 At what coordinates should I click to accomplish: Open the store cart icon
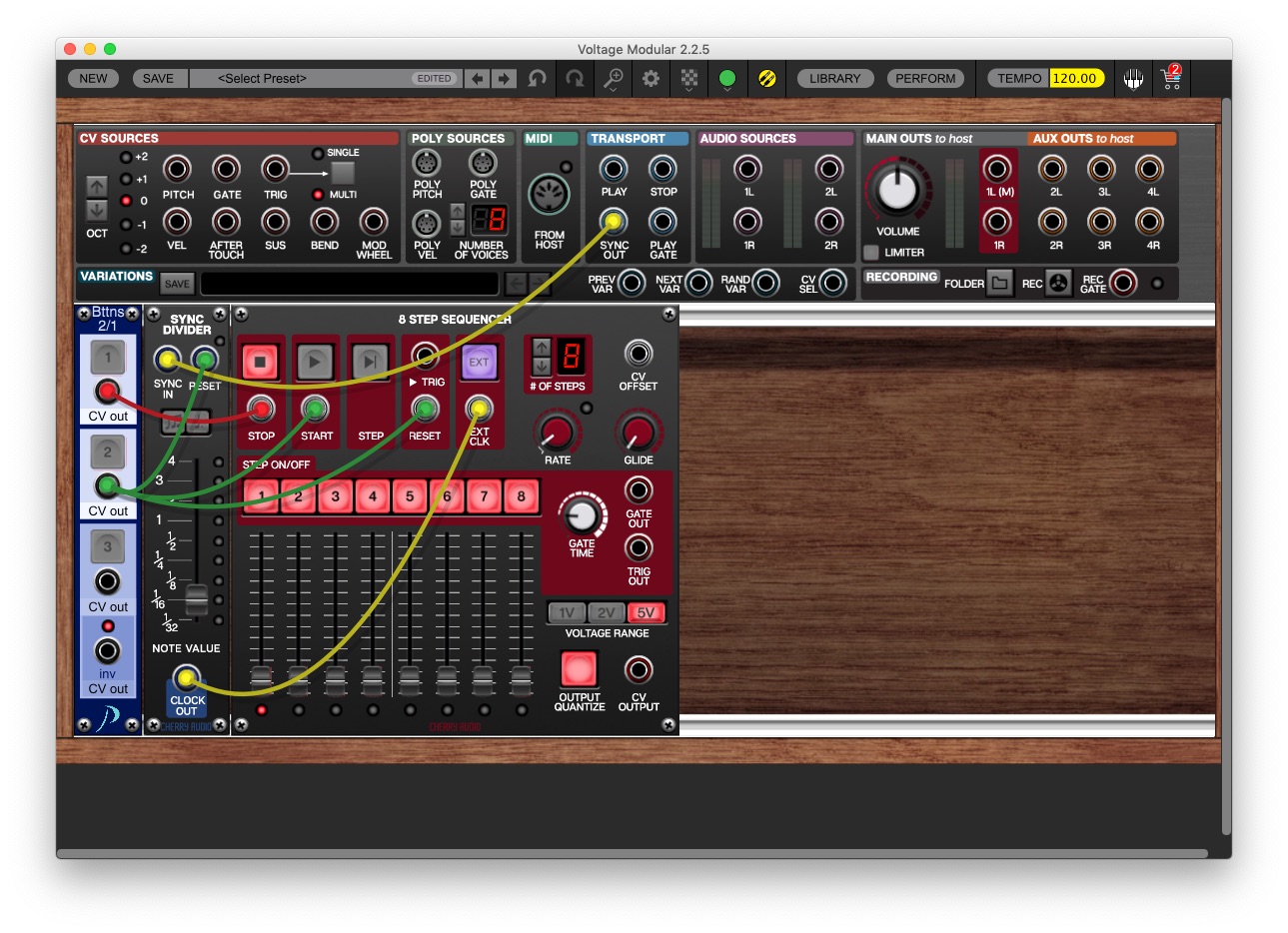click(x=1172, y=78)
